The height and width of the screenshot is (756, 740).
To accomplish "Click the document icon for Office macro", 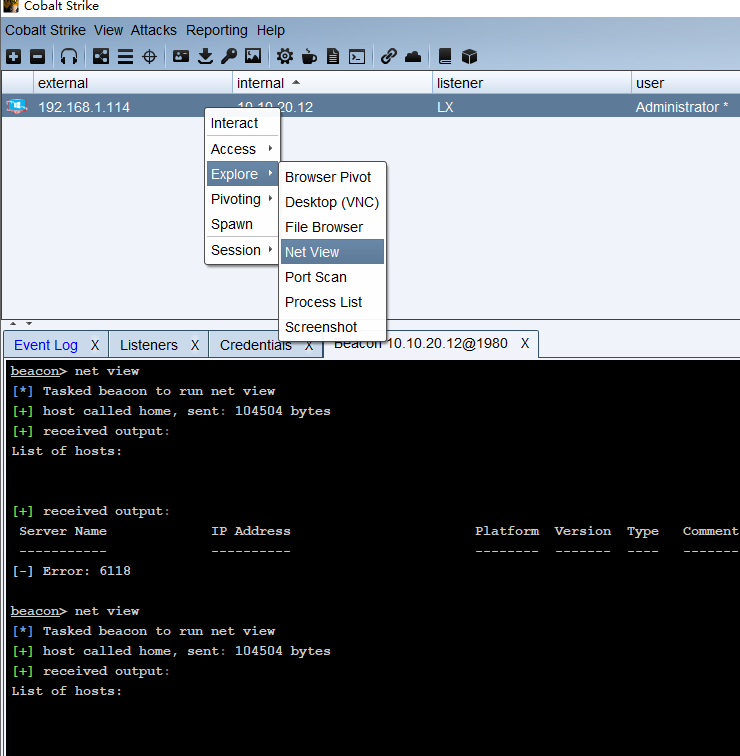I will click(333, 56).
